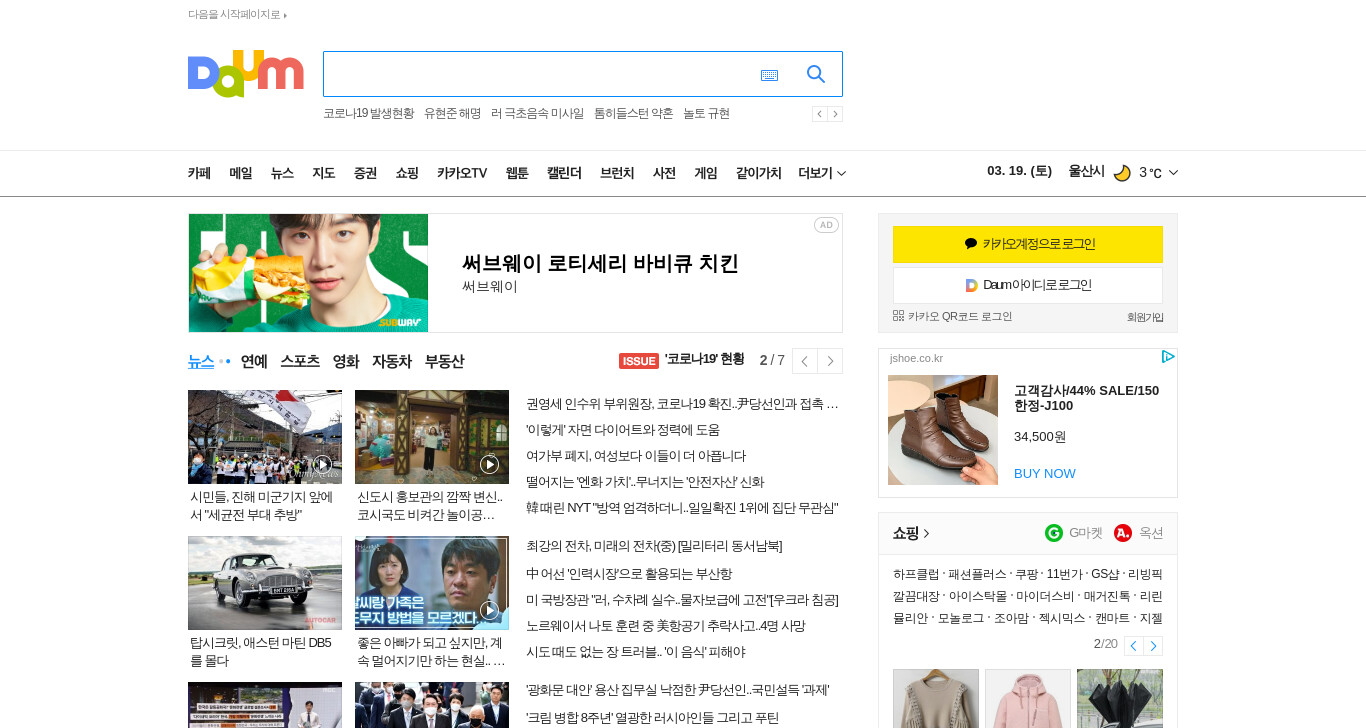Open headline 시도 때도 없는 장 트러블
Image resolution: width=1366 pixels, height=728 pixels.
click(x=635, y=652)
